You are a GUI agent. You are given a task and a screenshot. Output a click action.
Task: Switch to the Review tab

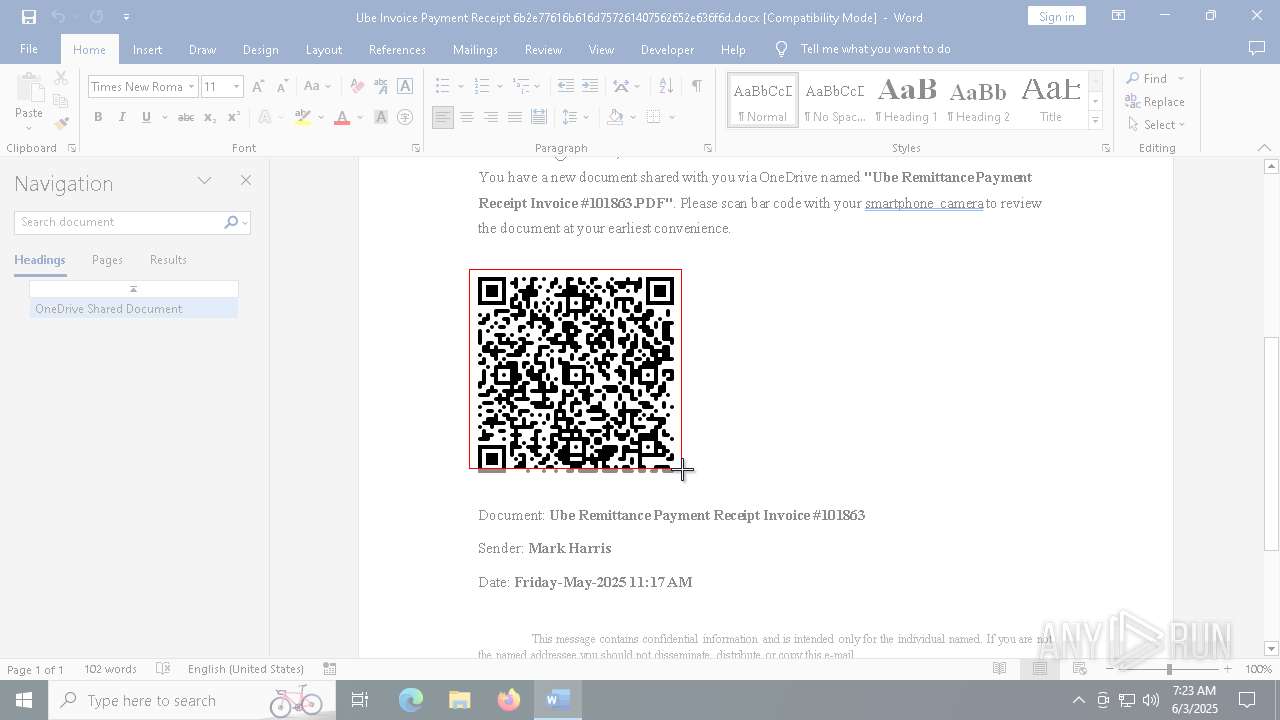(x=543, y=49)
